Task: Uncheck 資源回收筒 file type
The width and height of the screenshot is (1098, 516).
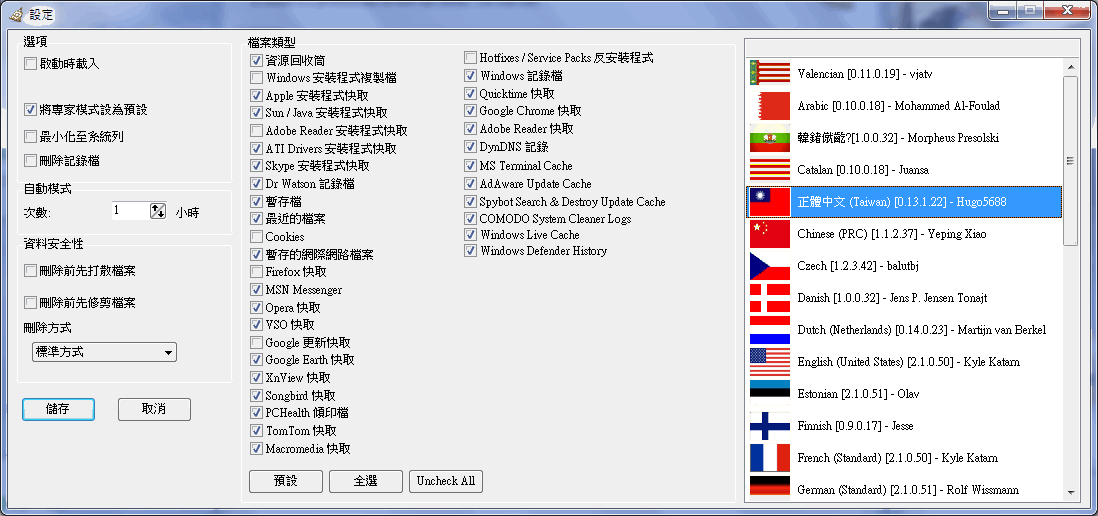Action: pyautogui.click(x=256, y=61)
